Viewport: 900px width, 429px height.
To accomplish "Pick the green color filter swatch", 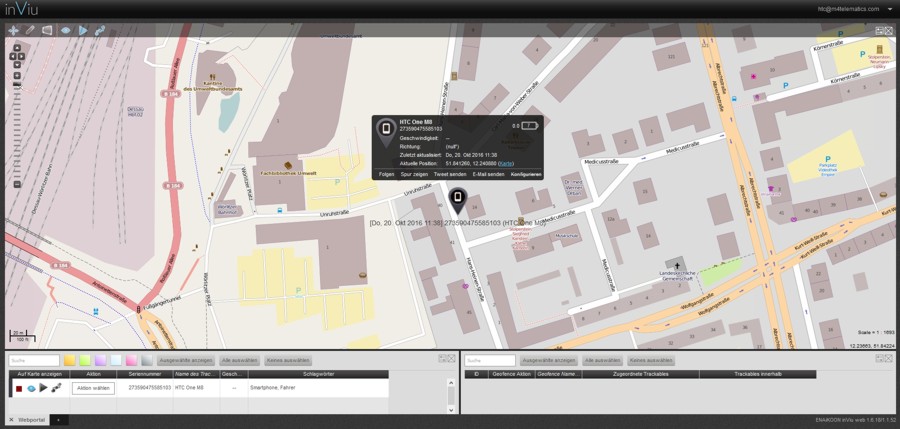I will pos(85,360).
